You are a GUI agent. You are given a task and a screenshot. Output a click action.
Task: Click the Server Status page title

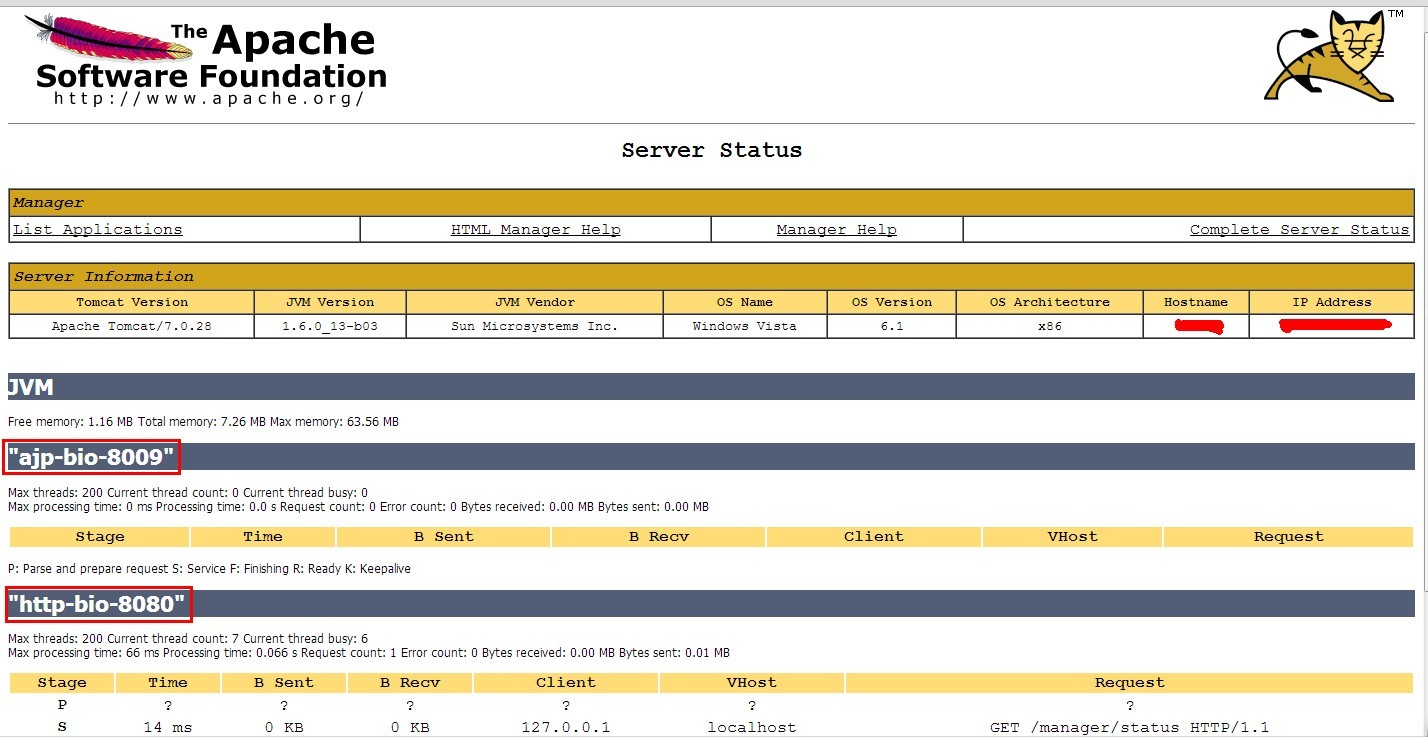[x=712, y=150]
